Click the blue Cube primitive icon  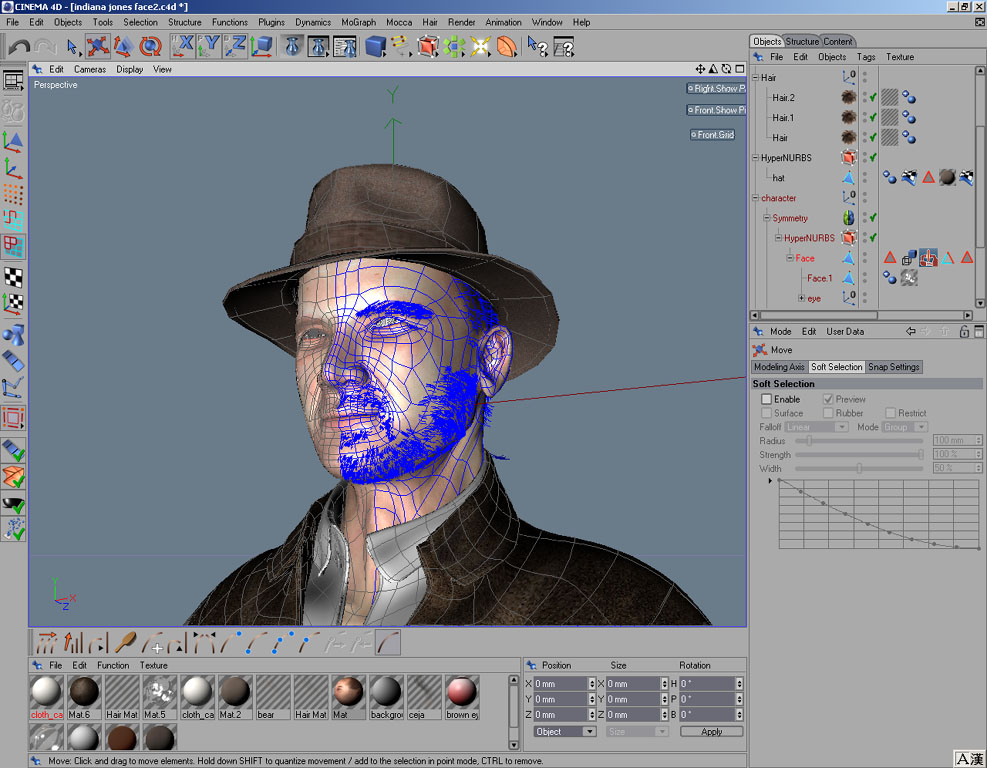click(375, 47)
